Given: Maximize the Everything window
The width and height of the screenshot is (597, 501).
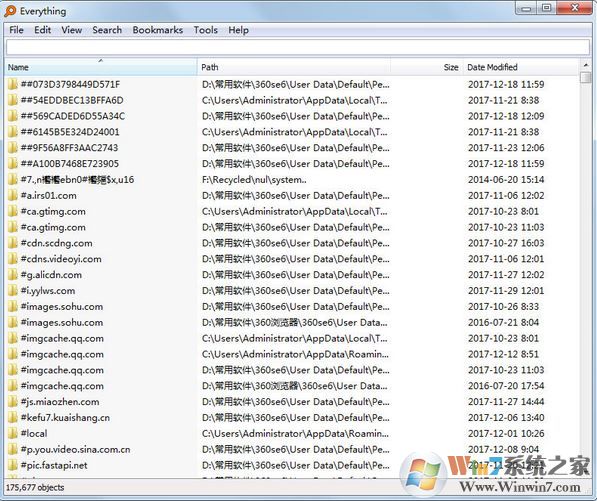Looking at the screenshot, I should [x=546, y=8].
